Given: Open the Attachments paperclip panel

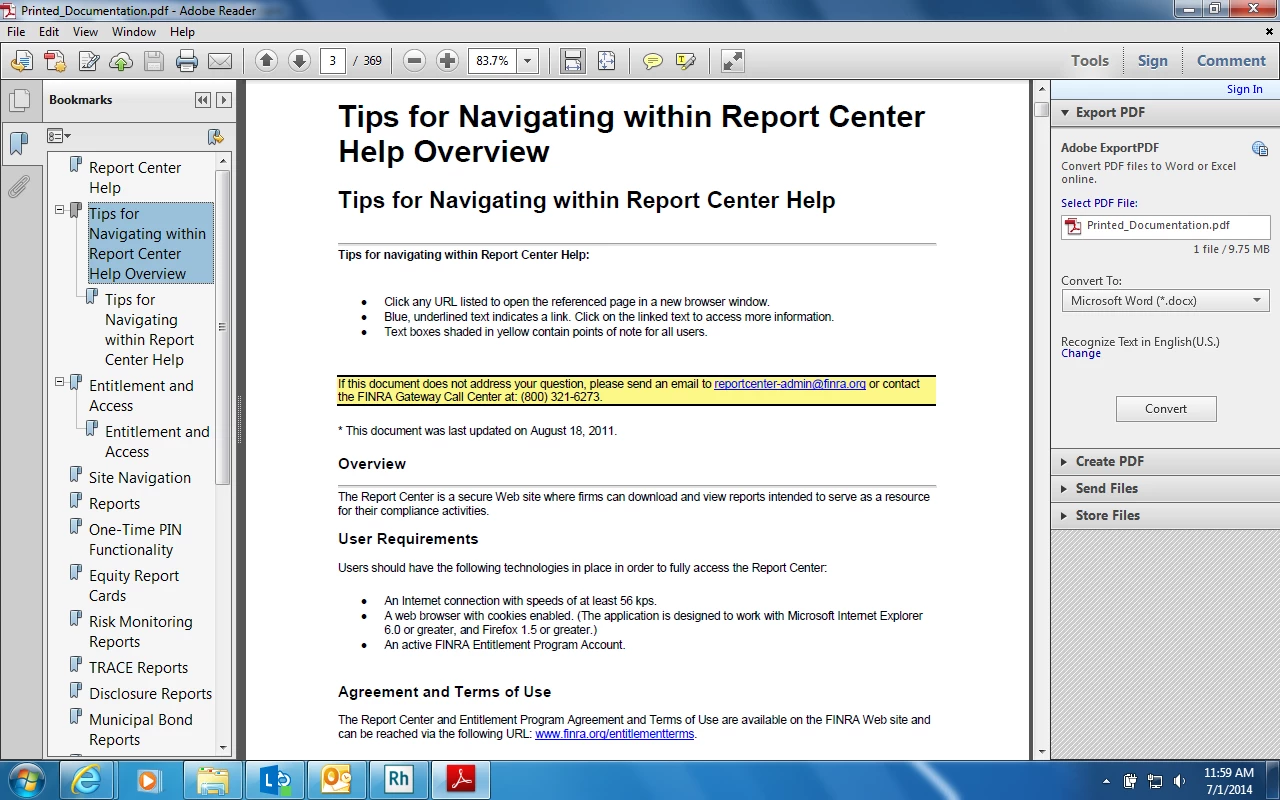Looking at the screenshot, I should coord(19,187).
